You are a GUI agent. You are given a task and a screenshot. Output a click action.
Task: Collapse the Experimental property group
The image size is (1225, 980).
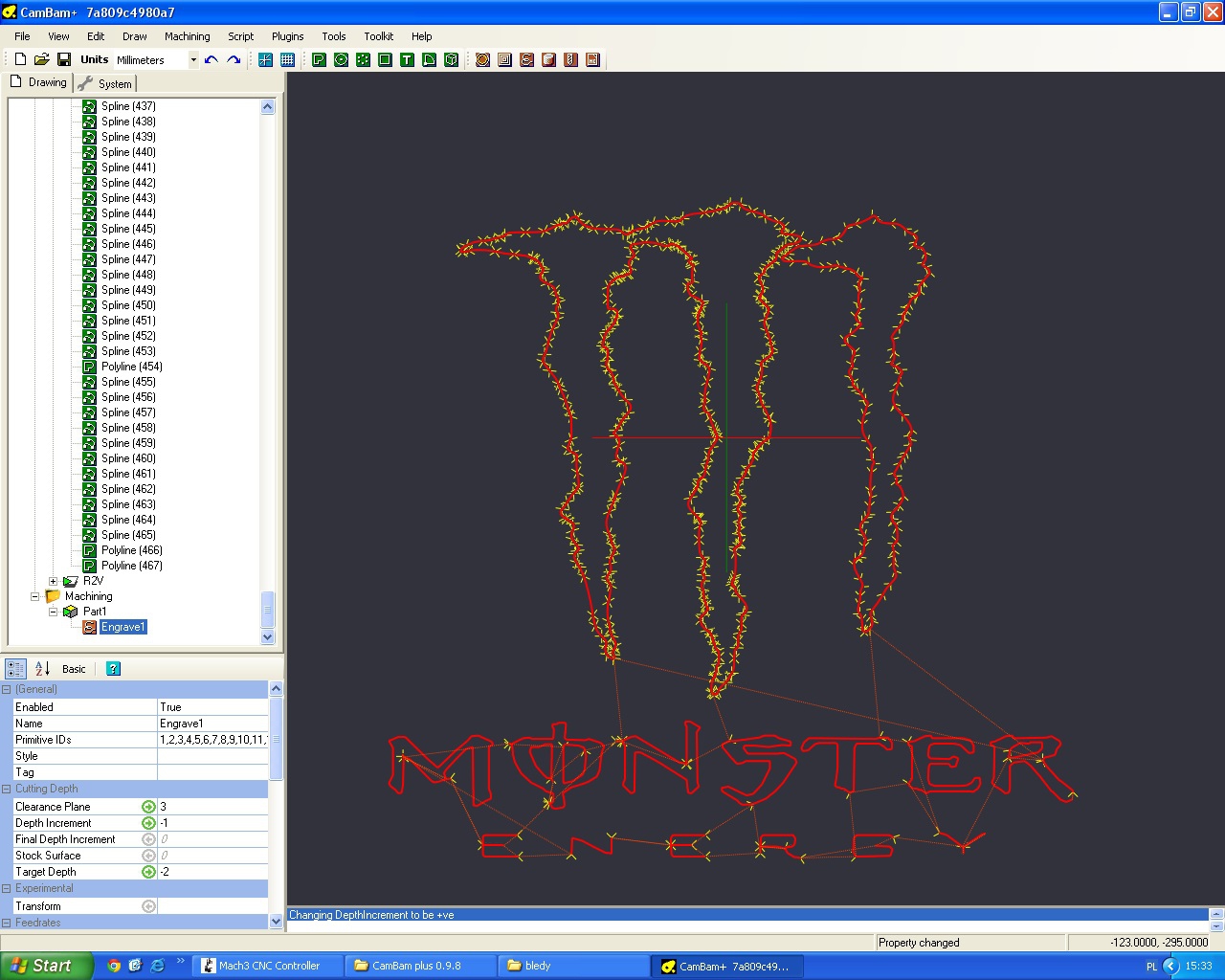7,888
